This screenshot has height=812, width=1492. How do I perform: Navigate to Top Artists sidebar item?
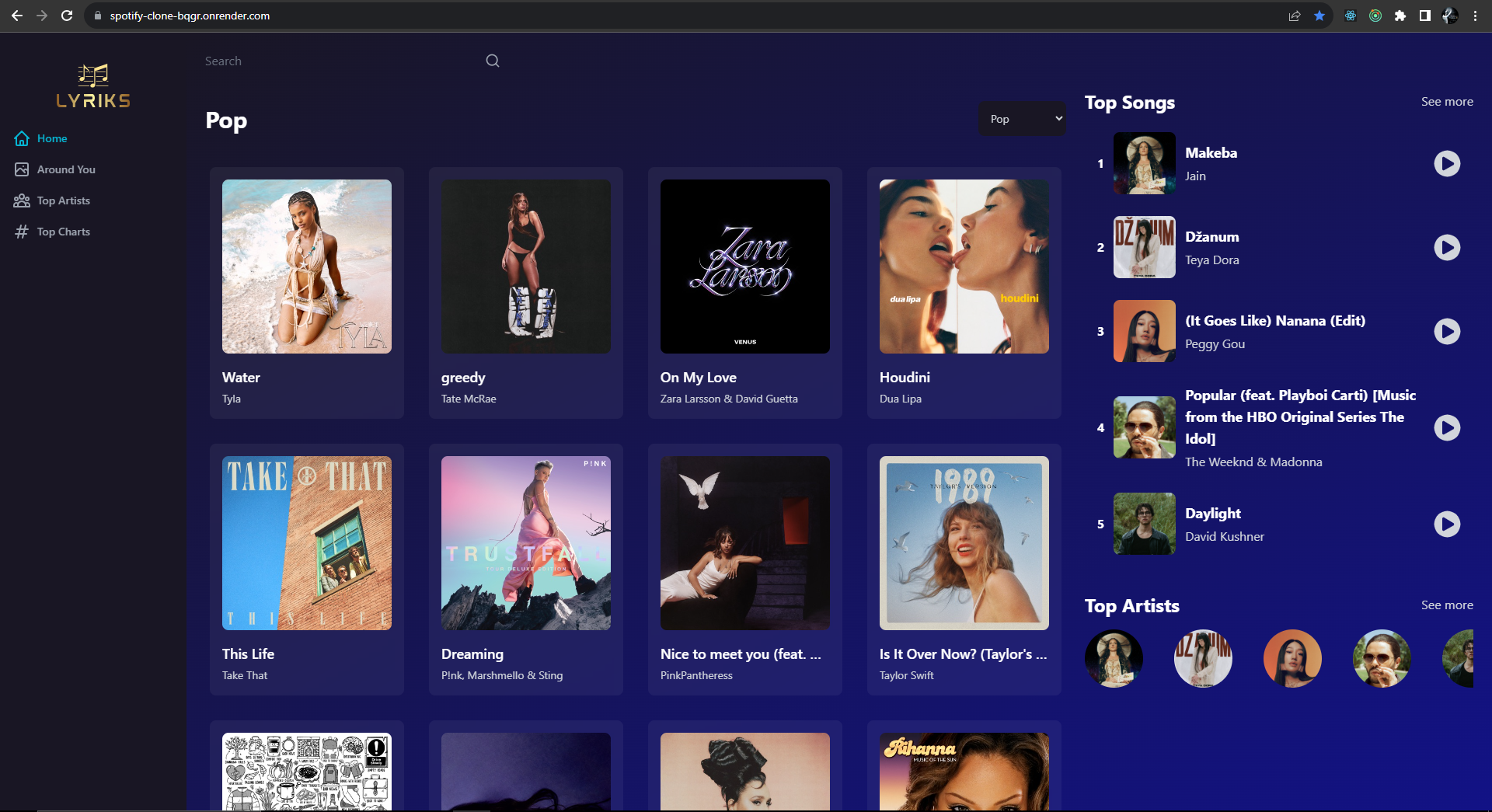tap(63, 200)
